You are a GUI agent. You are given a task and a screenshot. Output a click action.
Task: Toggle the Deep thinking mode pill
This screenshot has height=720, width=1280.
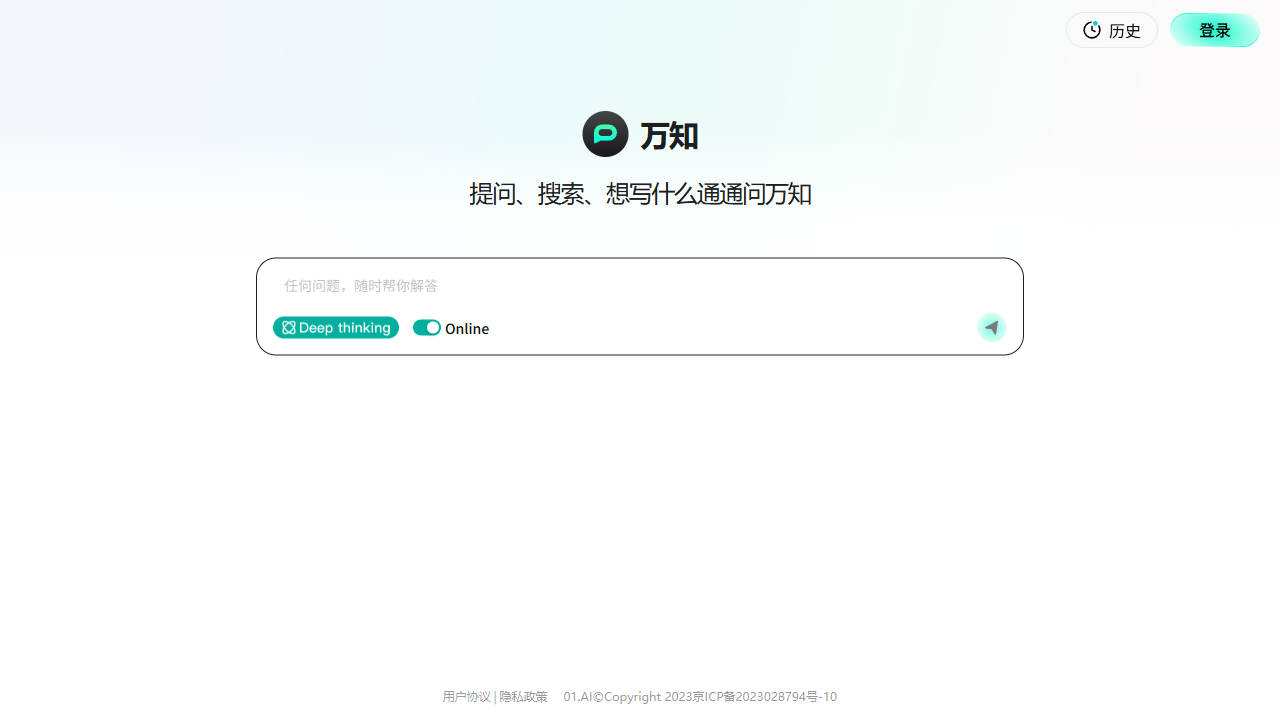point(336,328)
